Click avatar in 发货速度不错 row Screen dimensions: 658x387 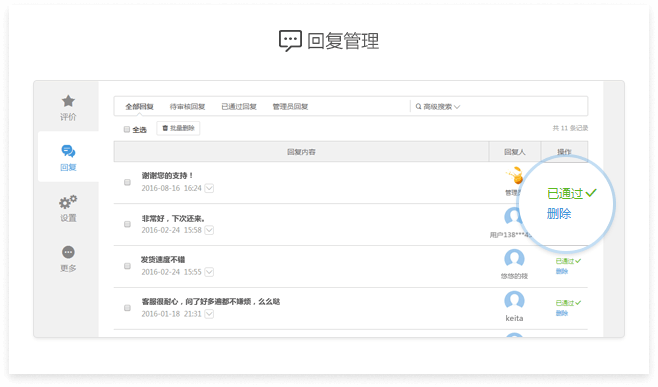point(514,258)
